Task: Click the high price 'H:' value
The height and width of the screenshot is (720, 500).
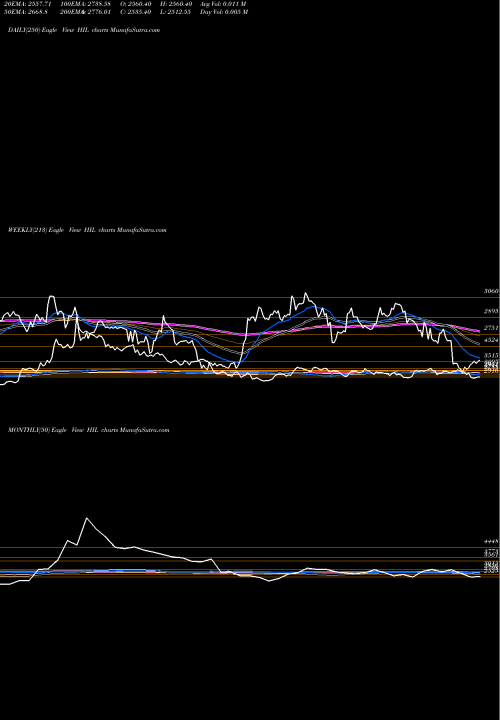Action: (x=176, y=4)
